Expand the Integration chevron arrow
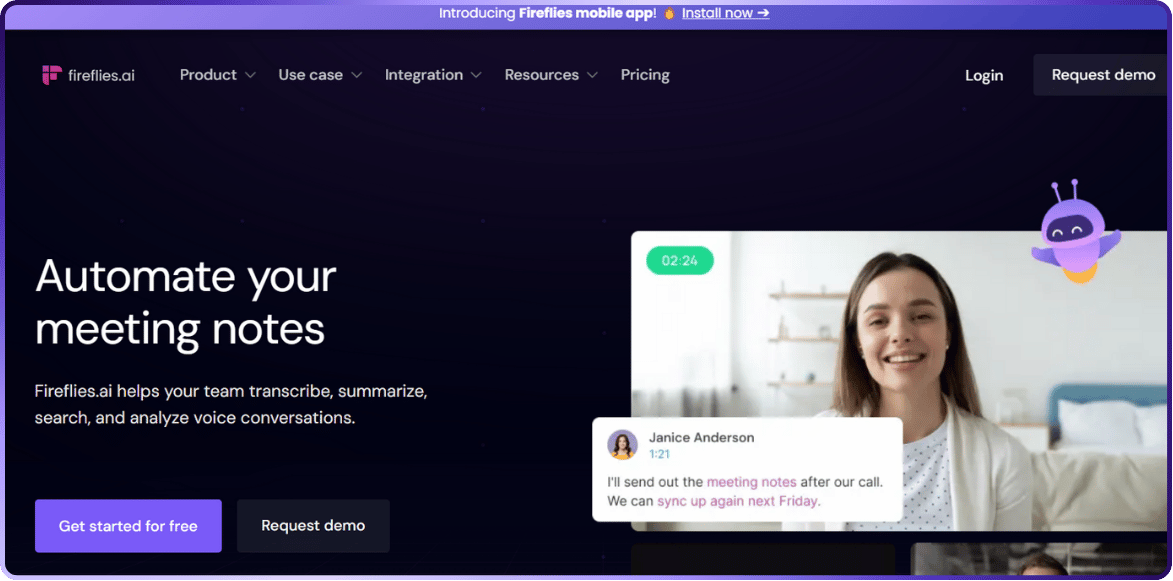1173x581 pixels. (x=476, y=76)
